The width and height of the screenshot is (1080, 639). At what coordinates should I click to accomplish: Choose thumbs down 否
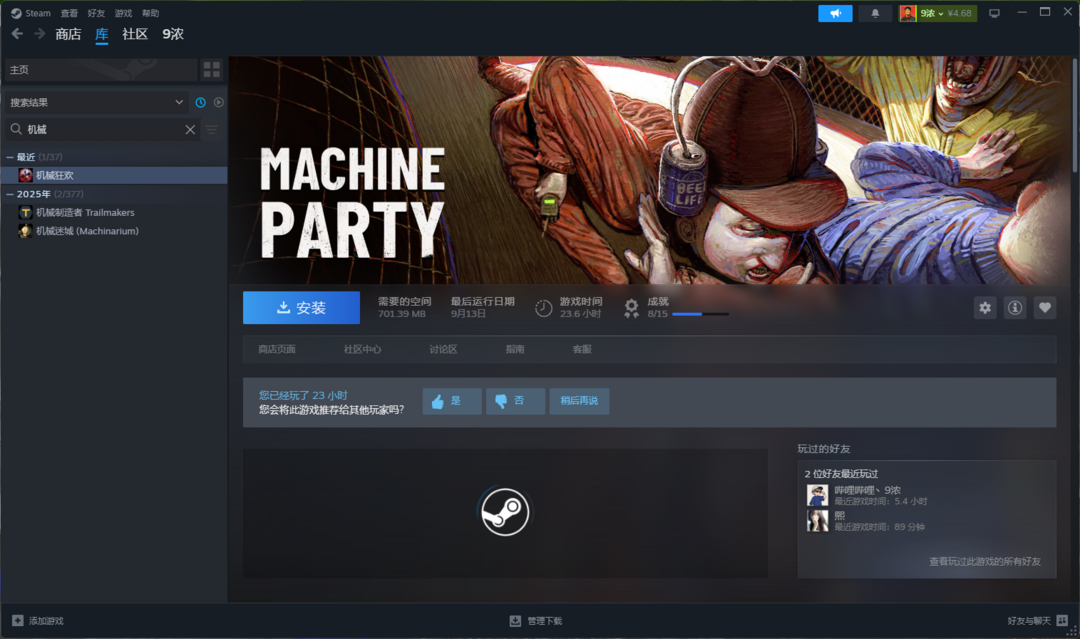[x=515, y=401]
